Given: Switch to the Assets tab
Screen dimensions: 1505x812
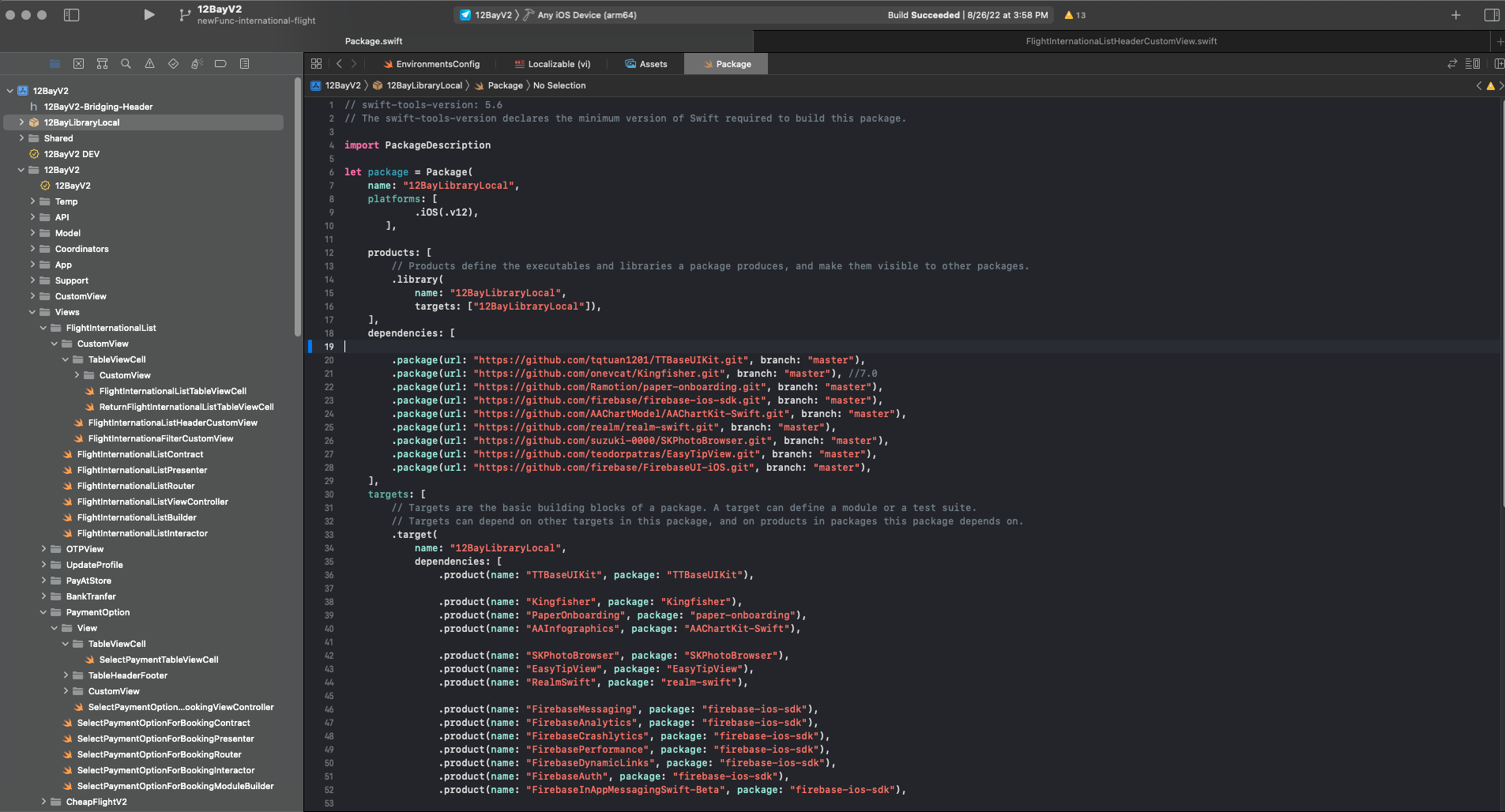Looking at the screenshot, I should (646, 64).
